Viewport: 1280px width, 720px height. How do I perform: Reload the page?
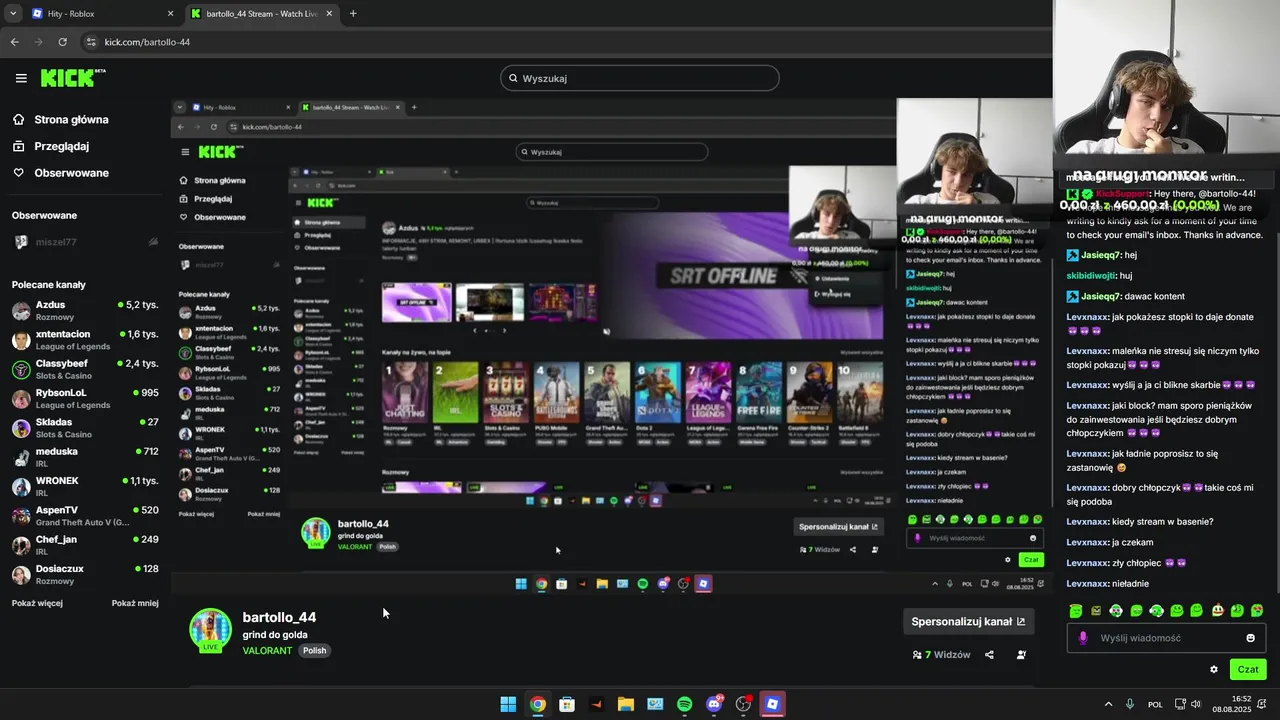[63, 42]
